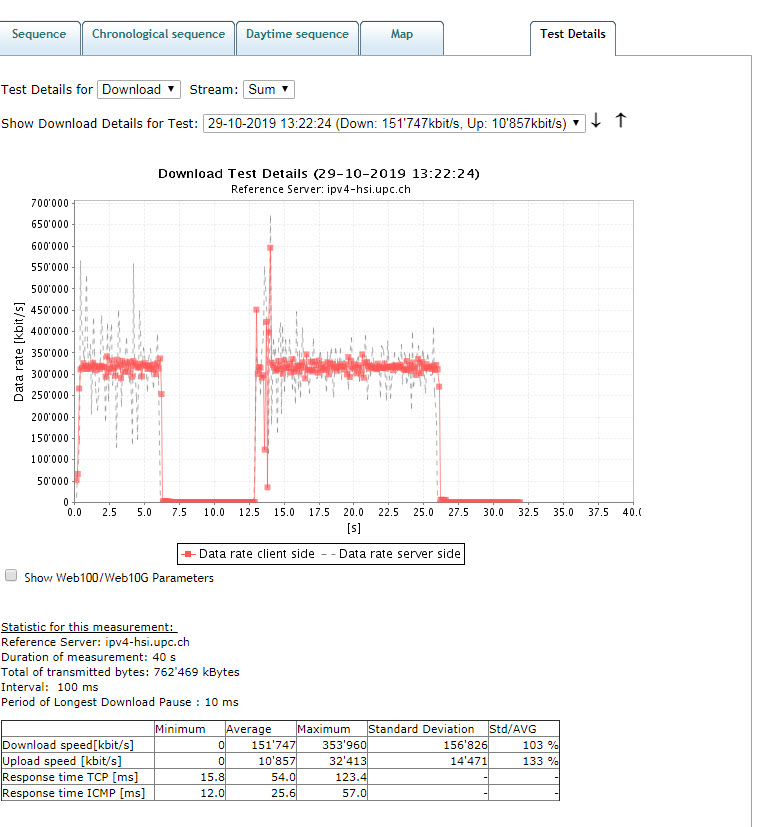Click the up arrow next to test selector
This screenshot has width=762, height=827.
620,121
